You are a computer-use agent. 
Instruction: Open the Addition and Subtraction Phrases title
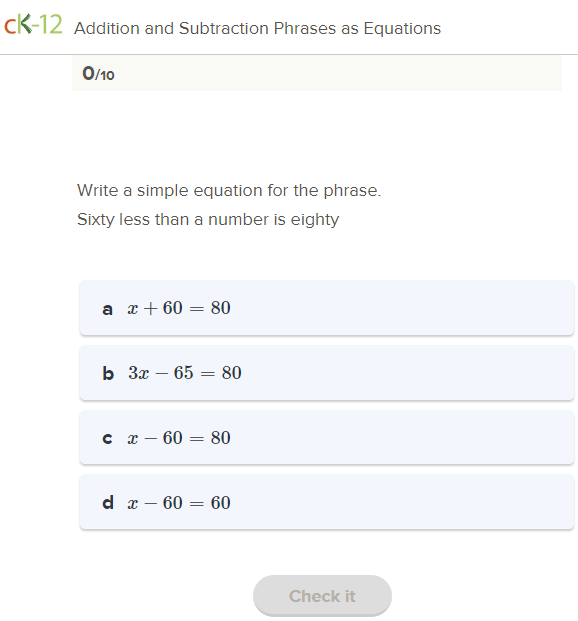(258, 29)
